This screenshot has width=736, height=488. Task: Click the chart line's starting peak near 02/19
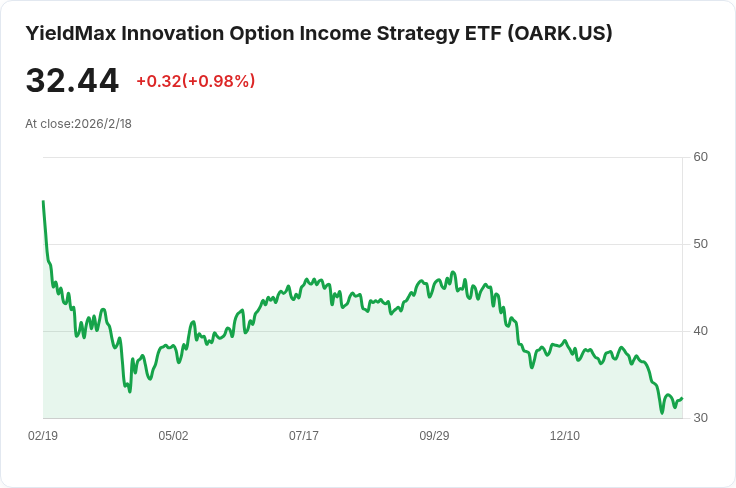(x=43, y=201)
